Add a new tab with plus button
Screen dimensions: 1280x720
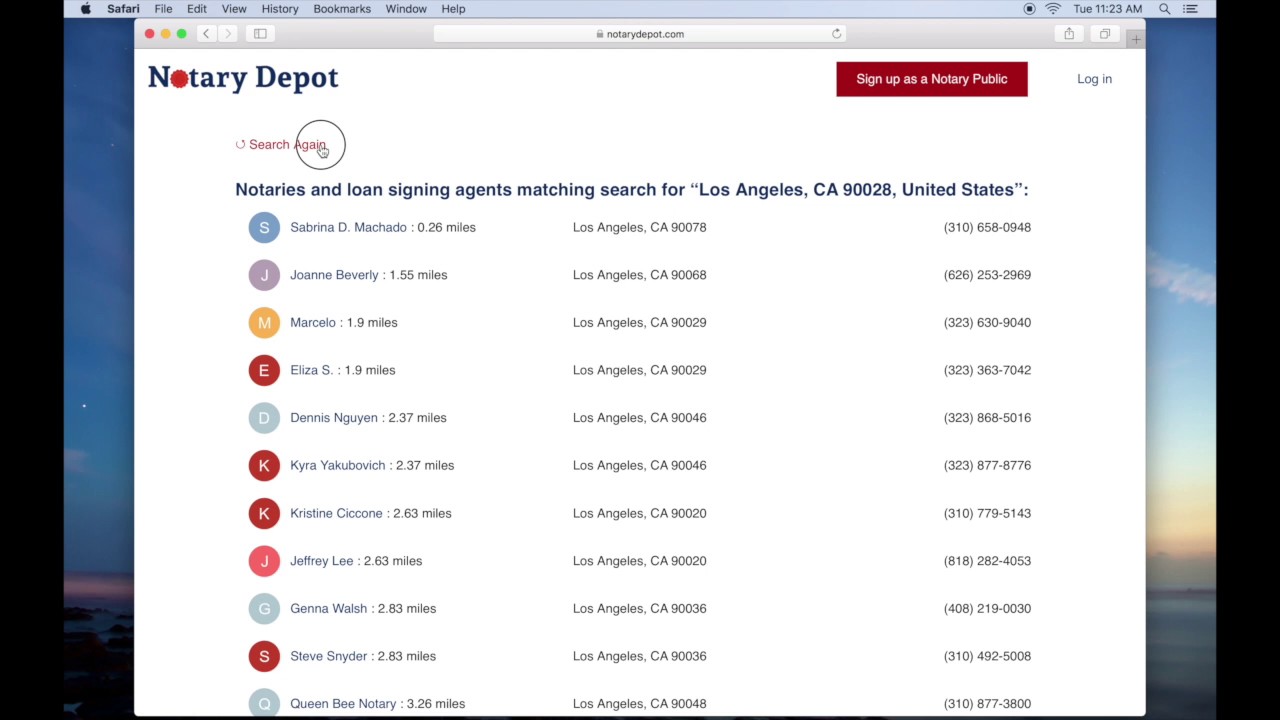click(x=1136, y=39)
